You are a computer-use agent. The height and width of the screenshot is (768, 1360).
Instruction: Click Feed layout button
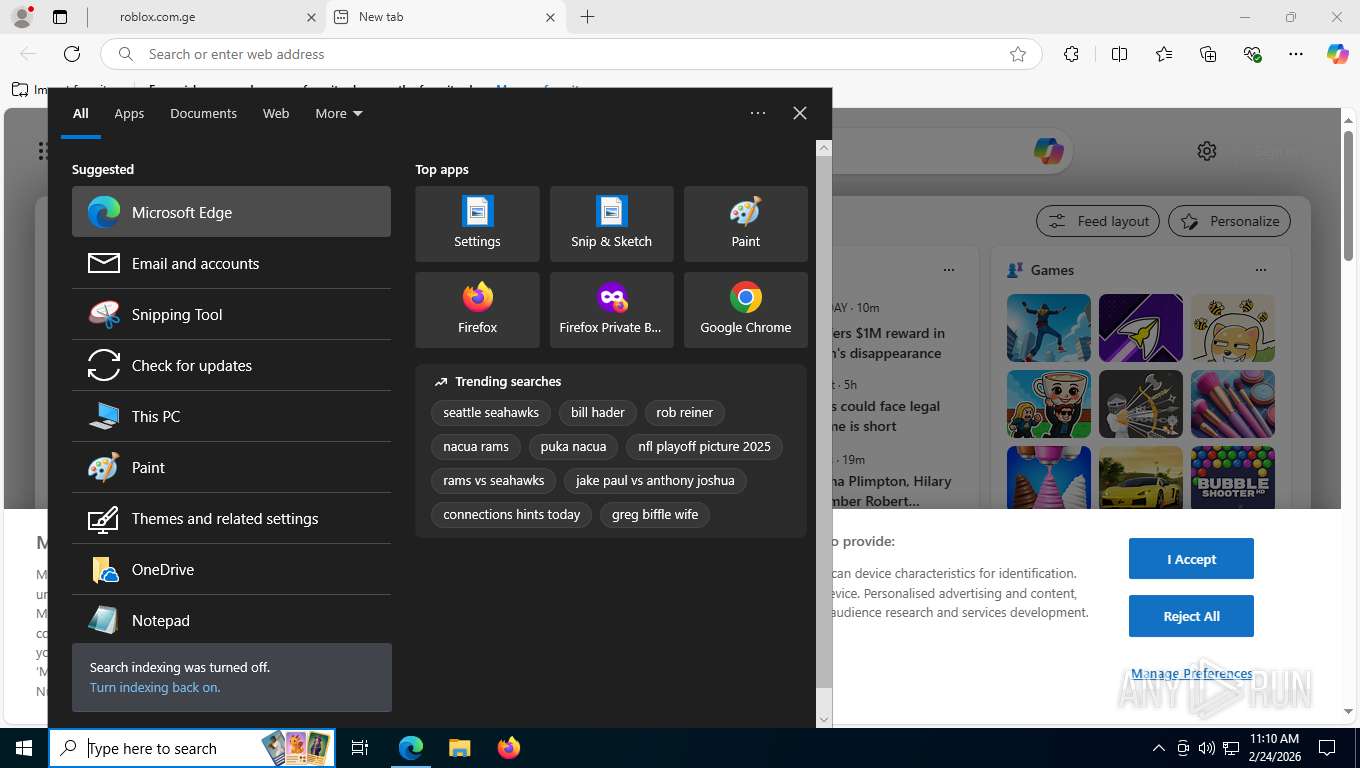click(1098, 221)
